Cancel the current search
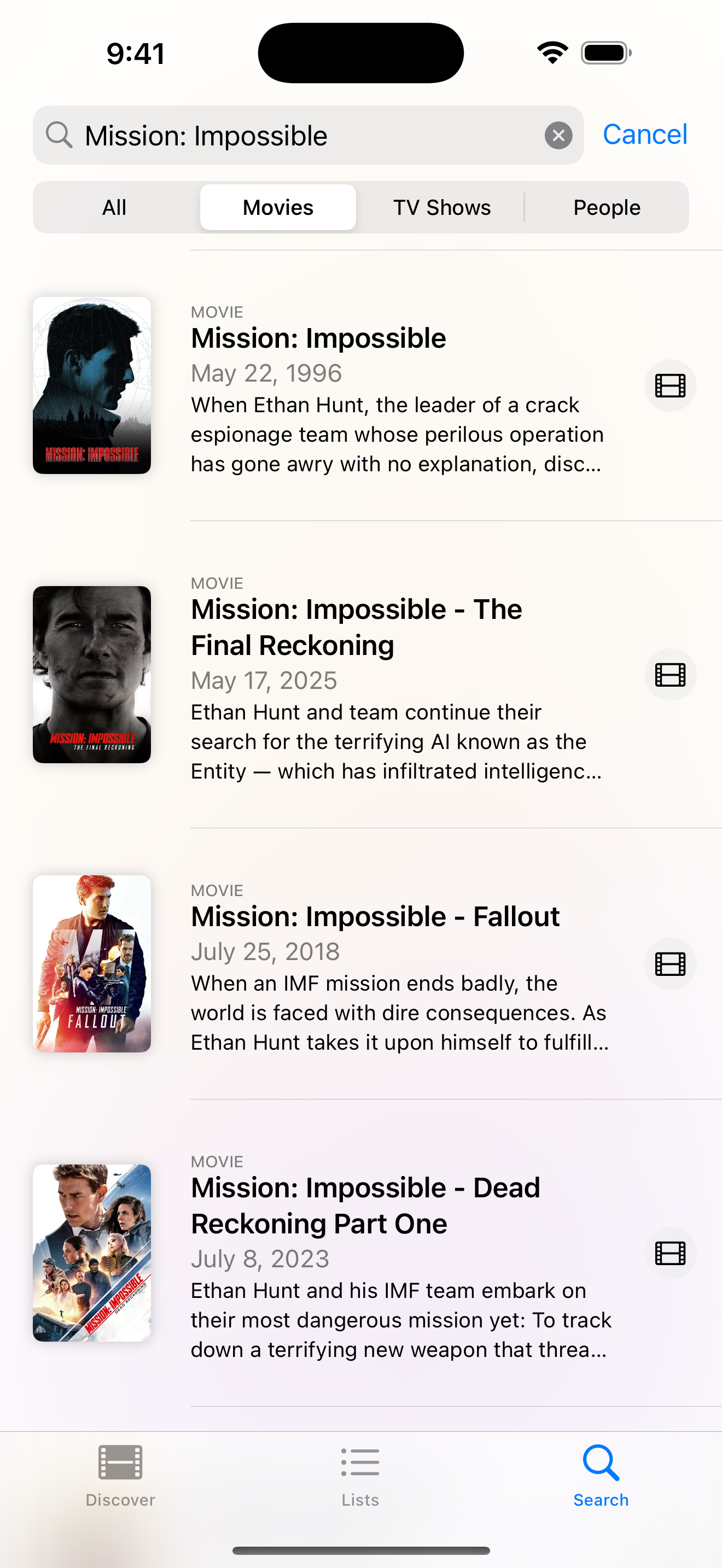The image size is (722, 1568). (645, 134)
